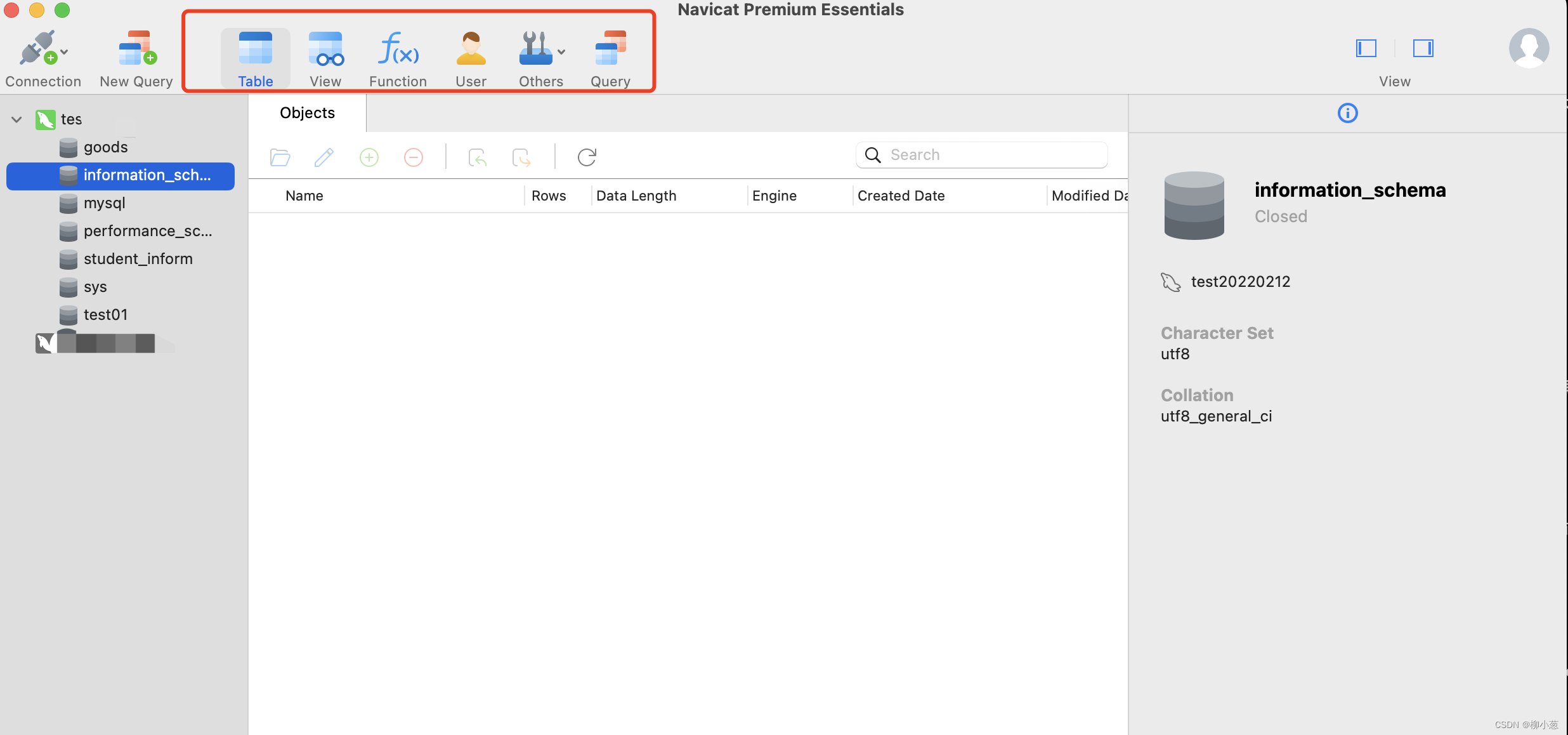The width and height of the screenshot is (1568, 735).
Task: Toggle the Objects tab view
Action: [307, 112]
